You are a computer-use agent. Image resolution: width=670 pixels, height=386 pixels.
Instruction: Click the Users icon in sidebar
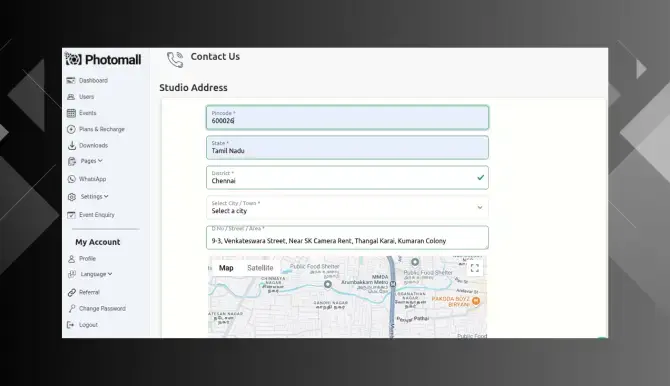pos(71,97)
